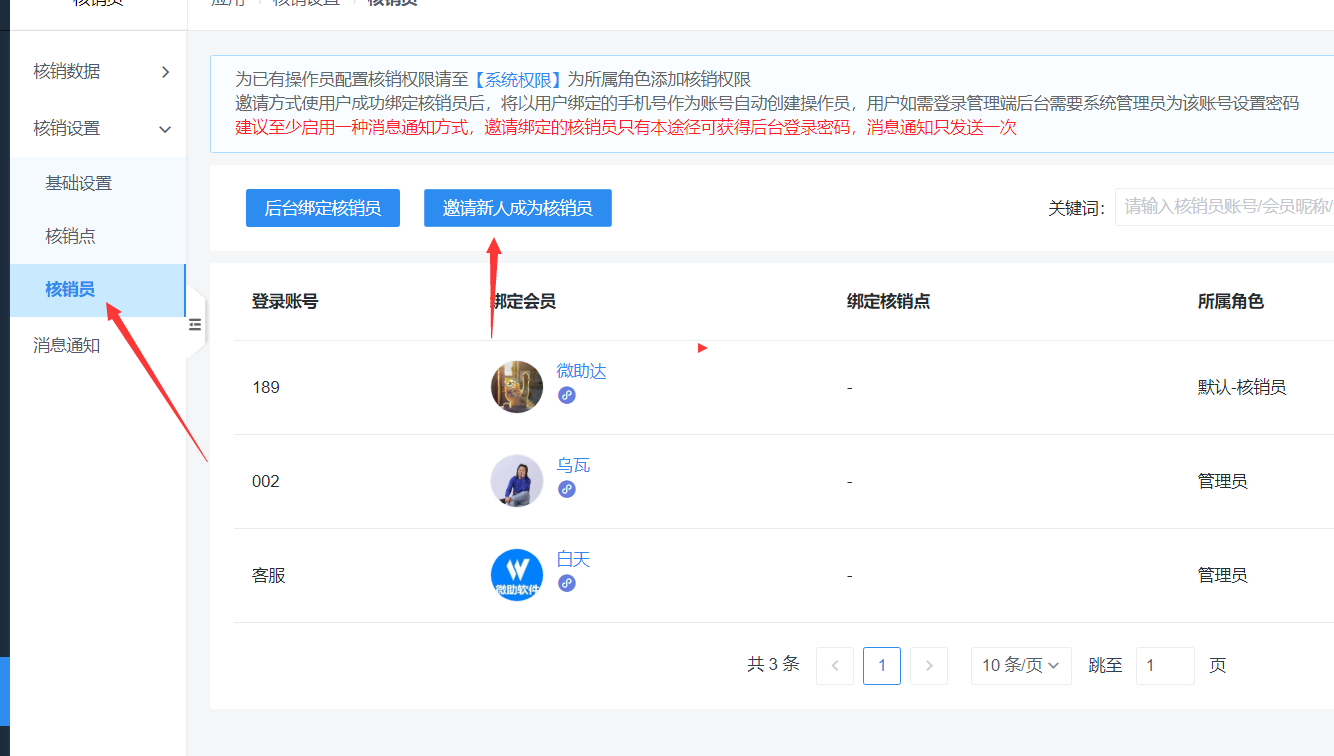Click 管理员 role in 乌瓦 row
This screenshot has width=1334, height=756.
coord(1222,481)
